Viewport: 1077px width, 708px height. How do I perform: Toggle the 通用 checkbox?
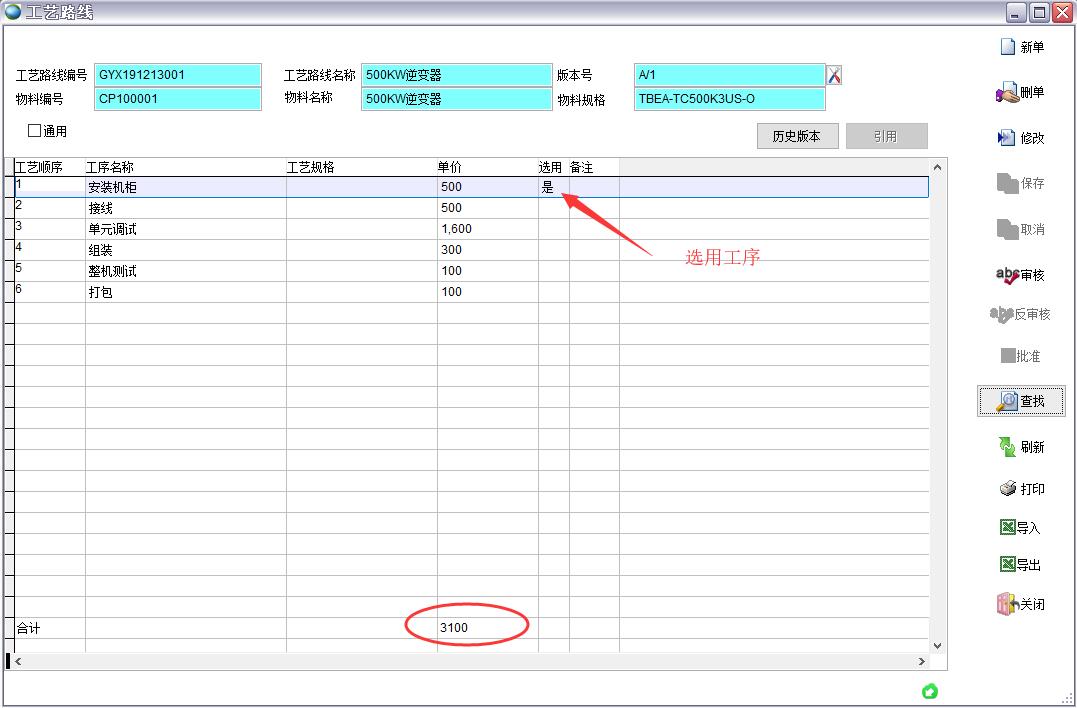35,131
